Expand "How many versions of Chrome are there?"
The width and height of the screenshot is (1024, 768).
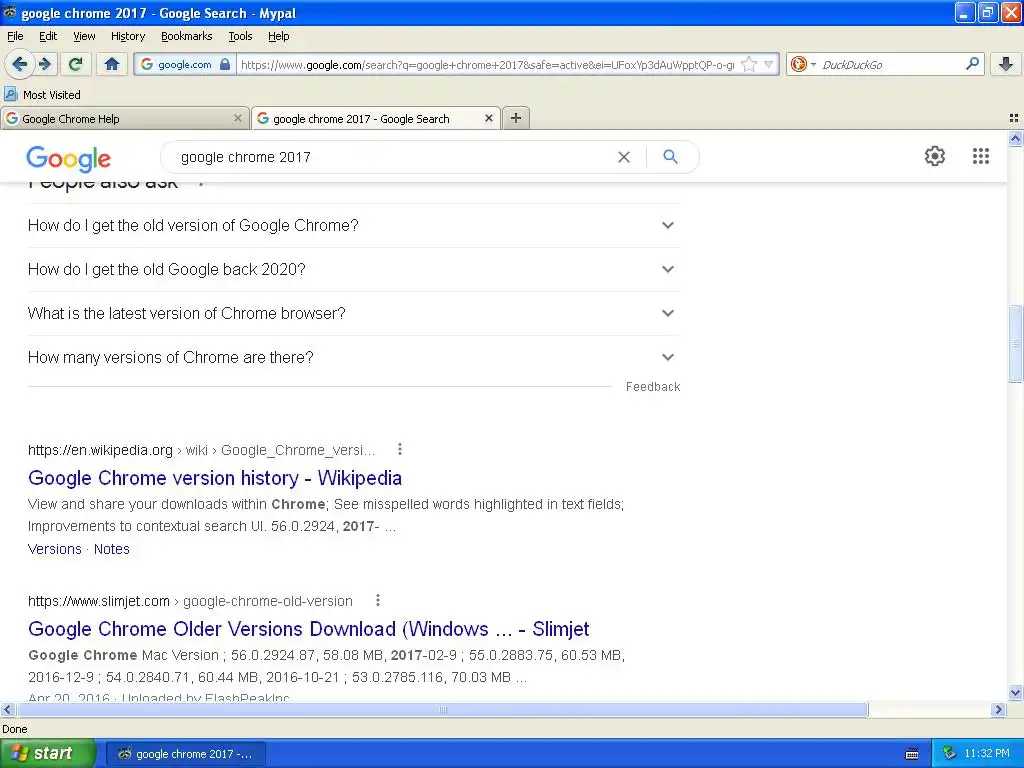pyautogui.click(x=354, y=357)
